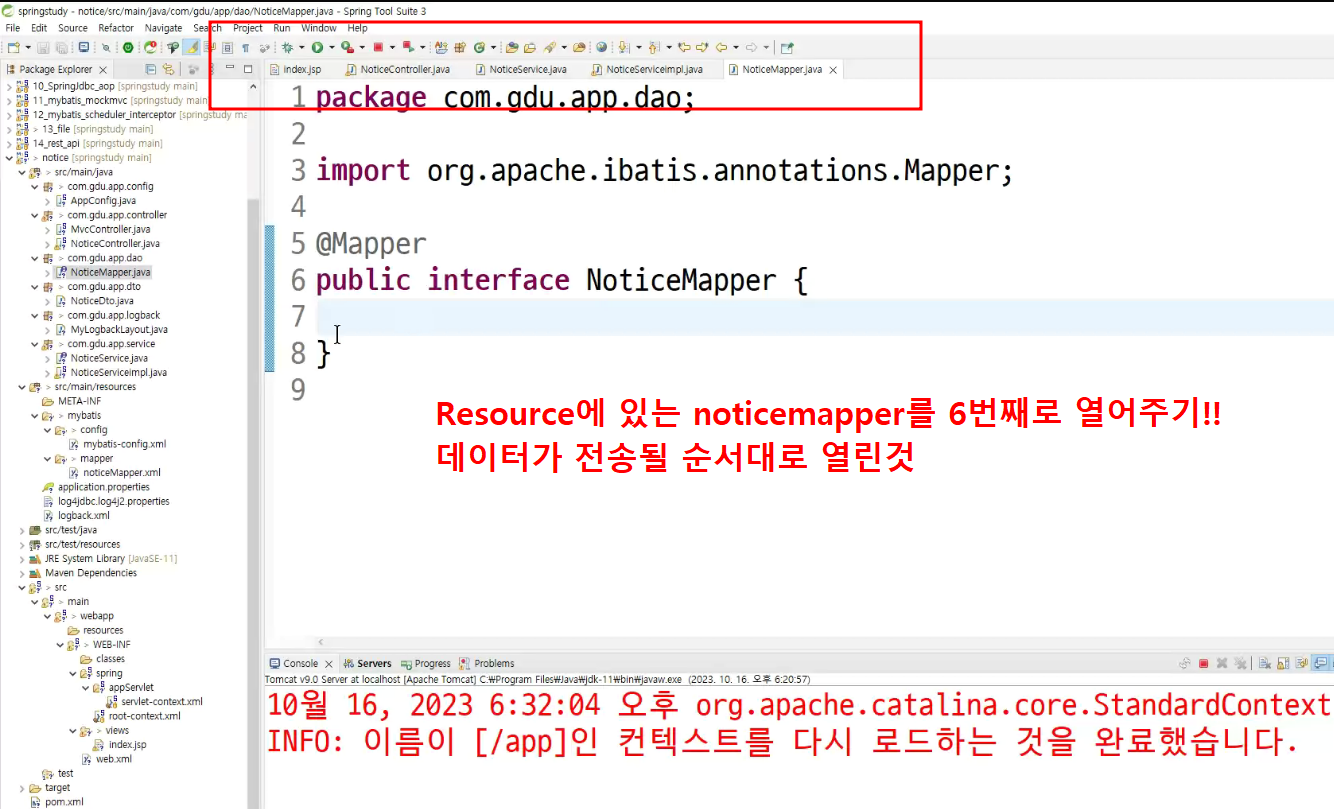Viewport: 1334px width, 809px height.
Task: Click the Back navigation yellow arrow
Action: (721, 47)
